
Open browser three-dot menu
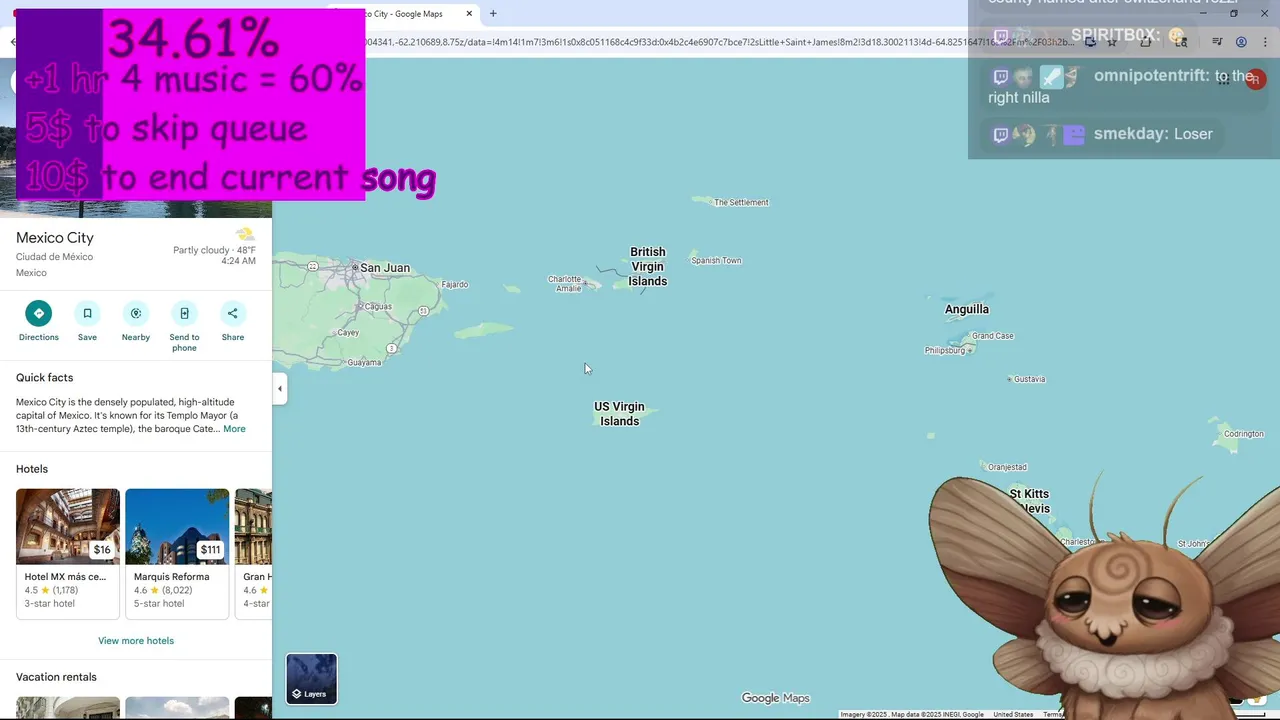(1265, 42)
